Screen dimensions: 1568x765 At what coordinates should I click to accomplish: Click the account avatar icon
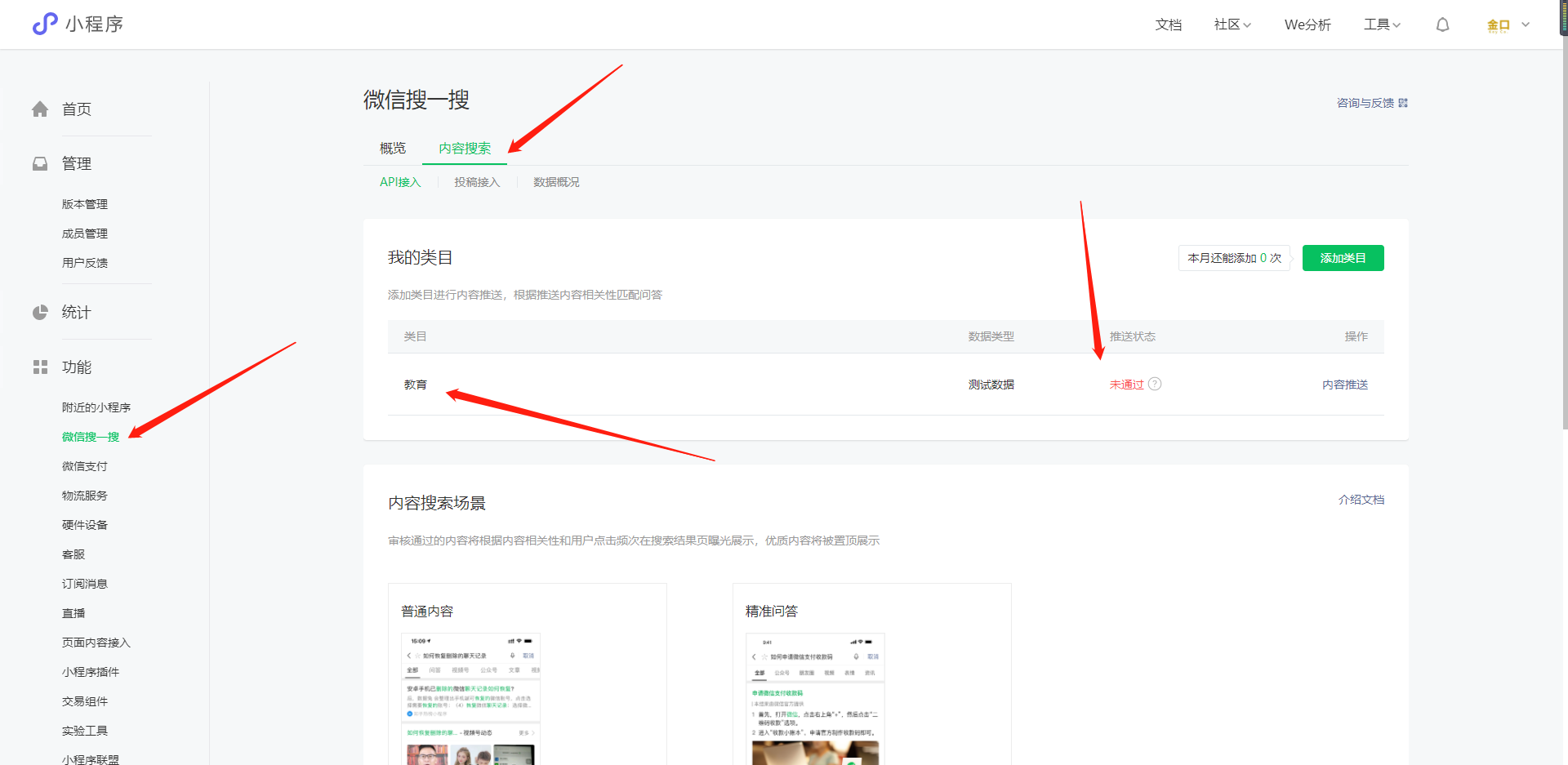click(1499, 25)
